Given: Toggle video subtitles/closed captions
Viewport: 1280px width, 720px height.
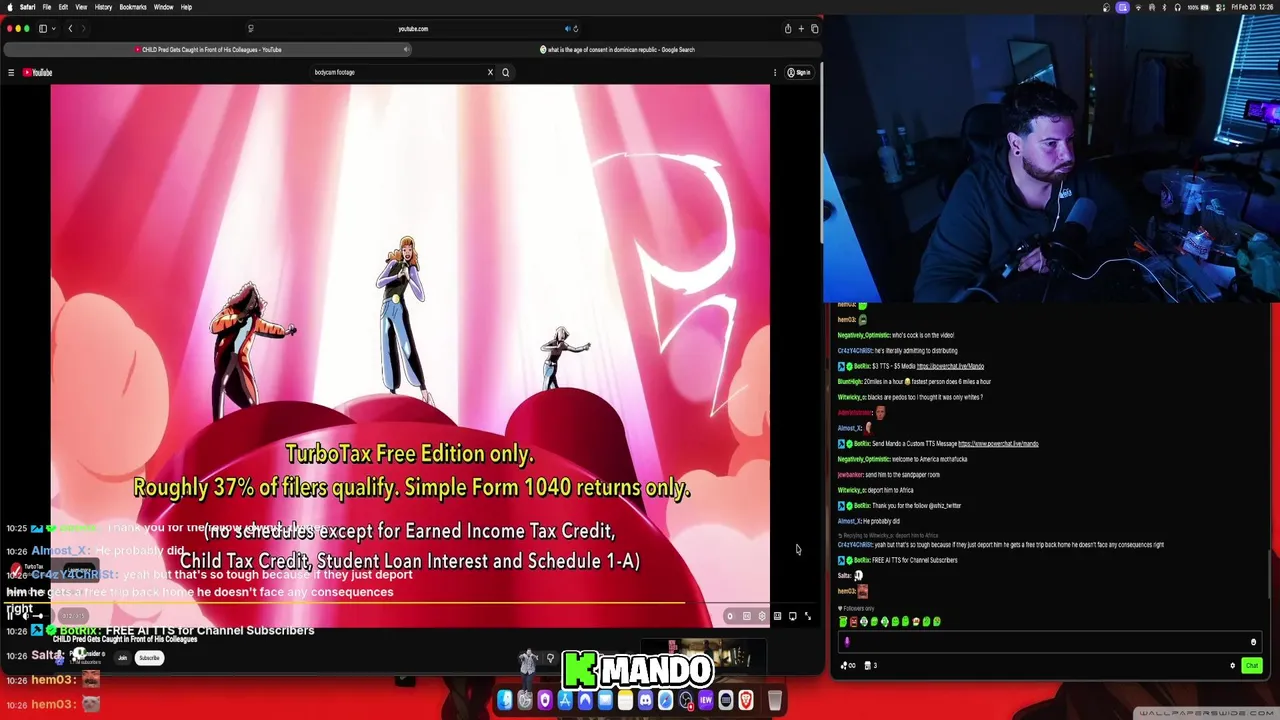Looking at the screenshot, I should pyautogui.click(x=747, y=616).
